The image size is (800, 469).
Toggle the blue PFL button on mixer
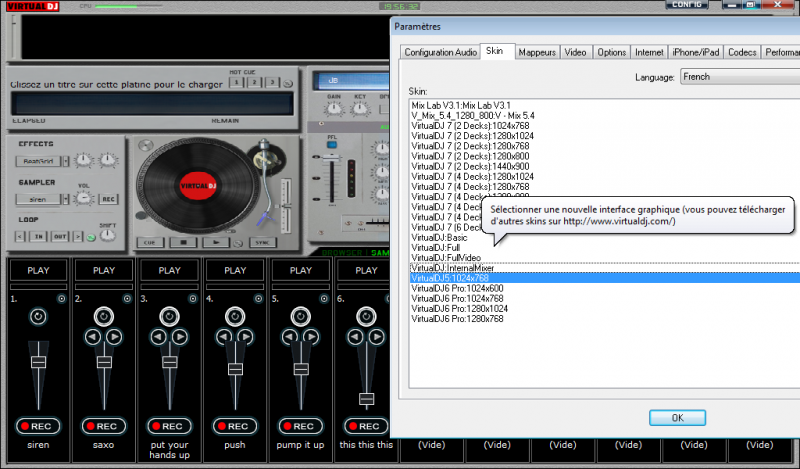pos(333,147)
